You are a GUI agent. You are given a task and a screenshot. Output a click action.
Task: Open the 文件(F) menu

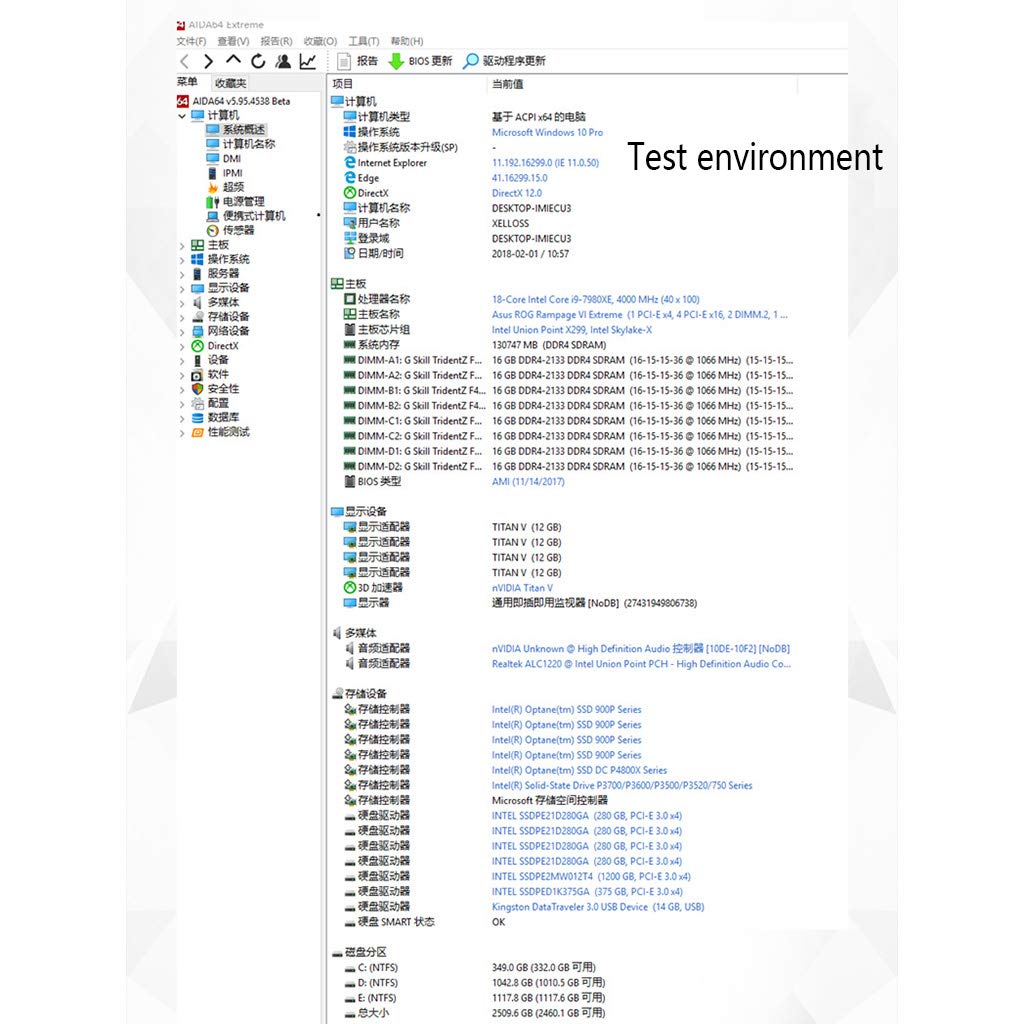pyautogui.click(x=191, y=41)
